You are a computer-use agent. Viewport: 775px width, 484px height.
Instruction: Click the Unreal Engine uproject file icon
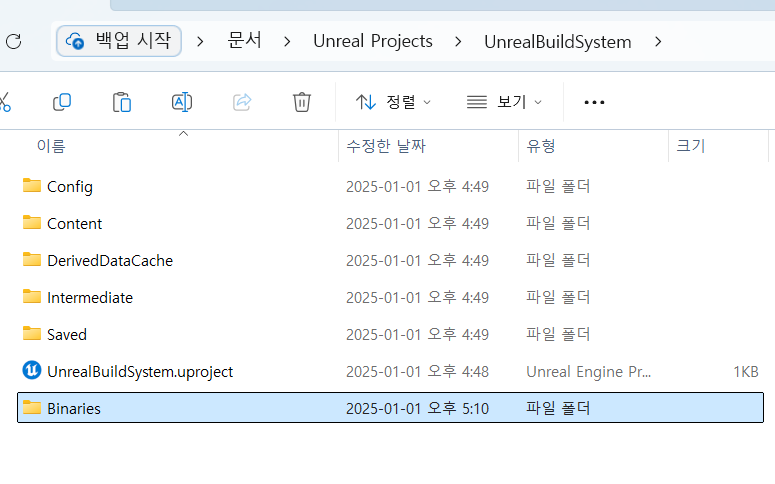tap(32, 370)
